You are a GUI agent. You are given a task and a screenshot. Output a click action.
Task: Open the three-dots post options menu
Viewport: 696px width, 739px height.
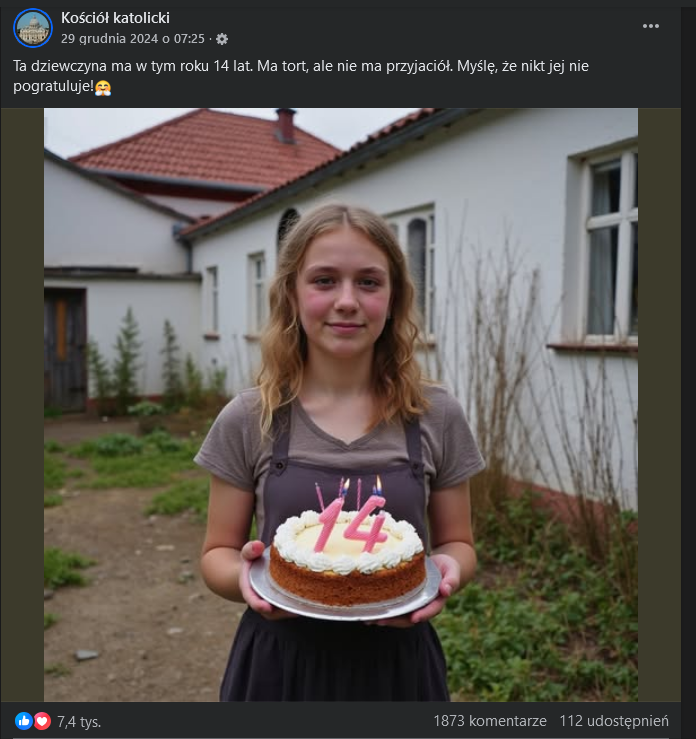[x=651, y=26]
